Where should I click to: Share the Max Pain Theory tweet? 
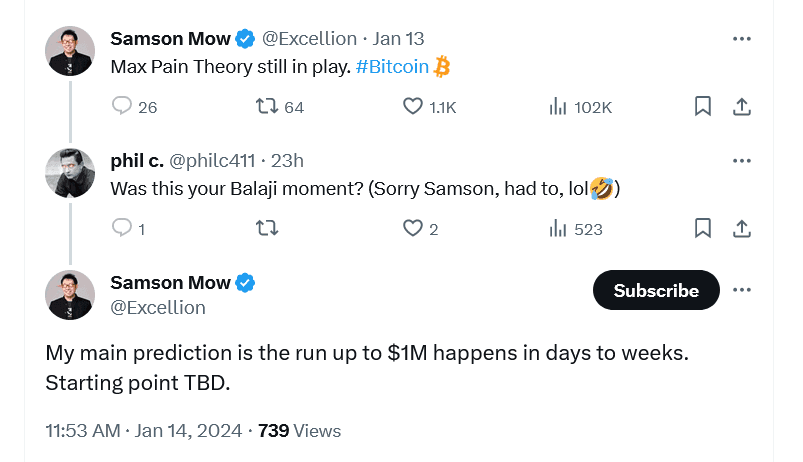pos(742,107)
